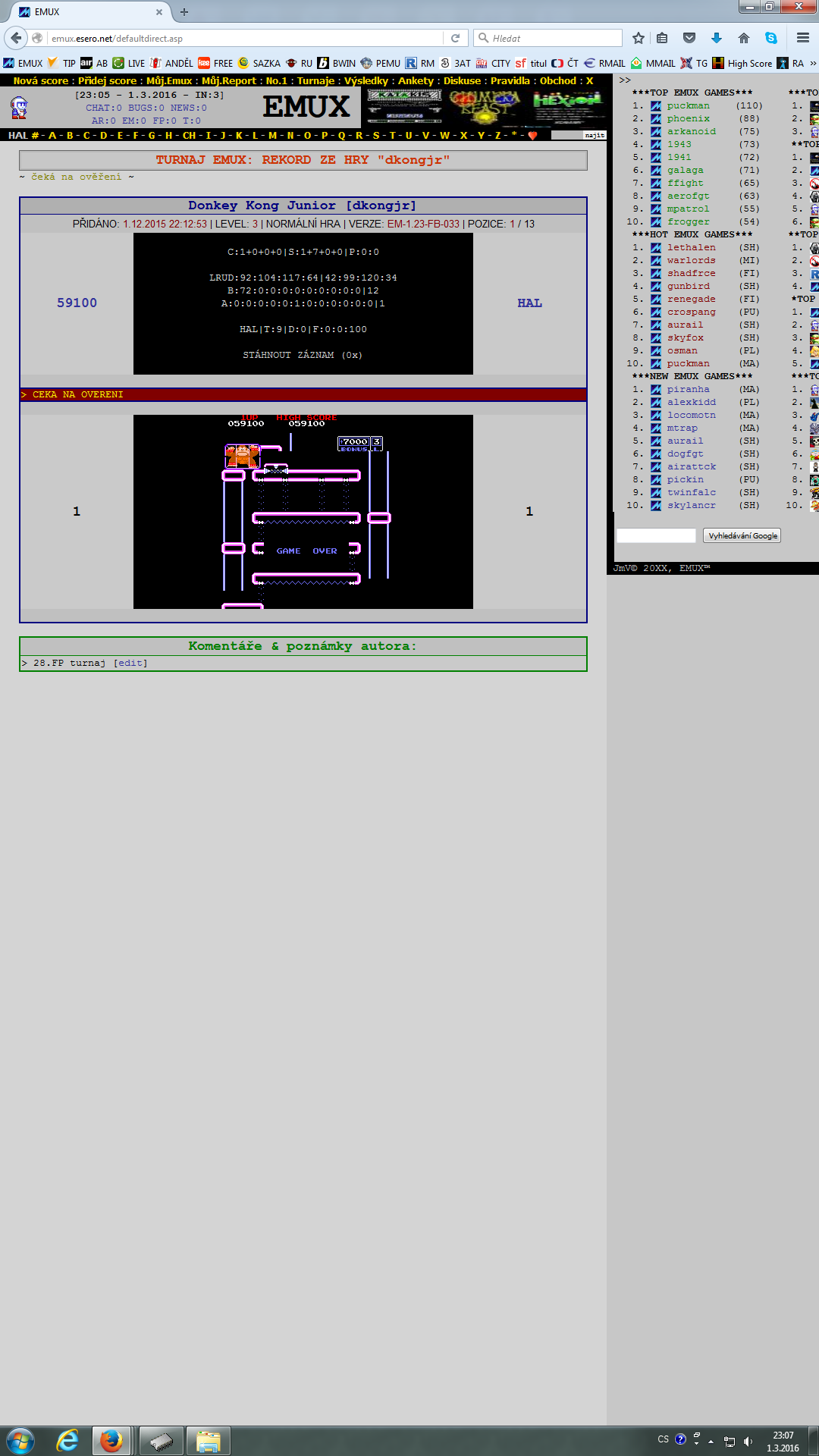The width and height of the screenshot is (819, 1456).
Task: Reload the page with the refresh icon
Action: click(455, 38)
